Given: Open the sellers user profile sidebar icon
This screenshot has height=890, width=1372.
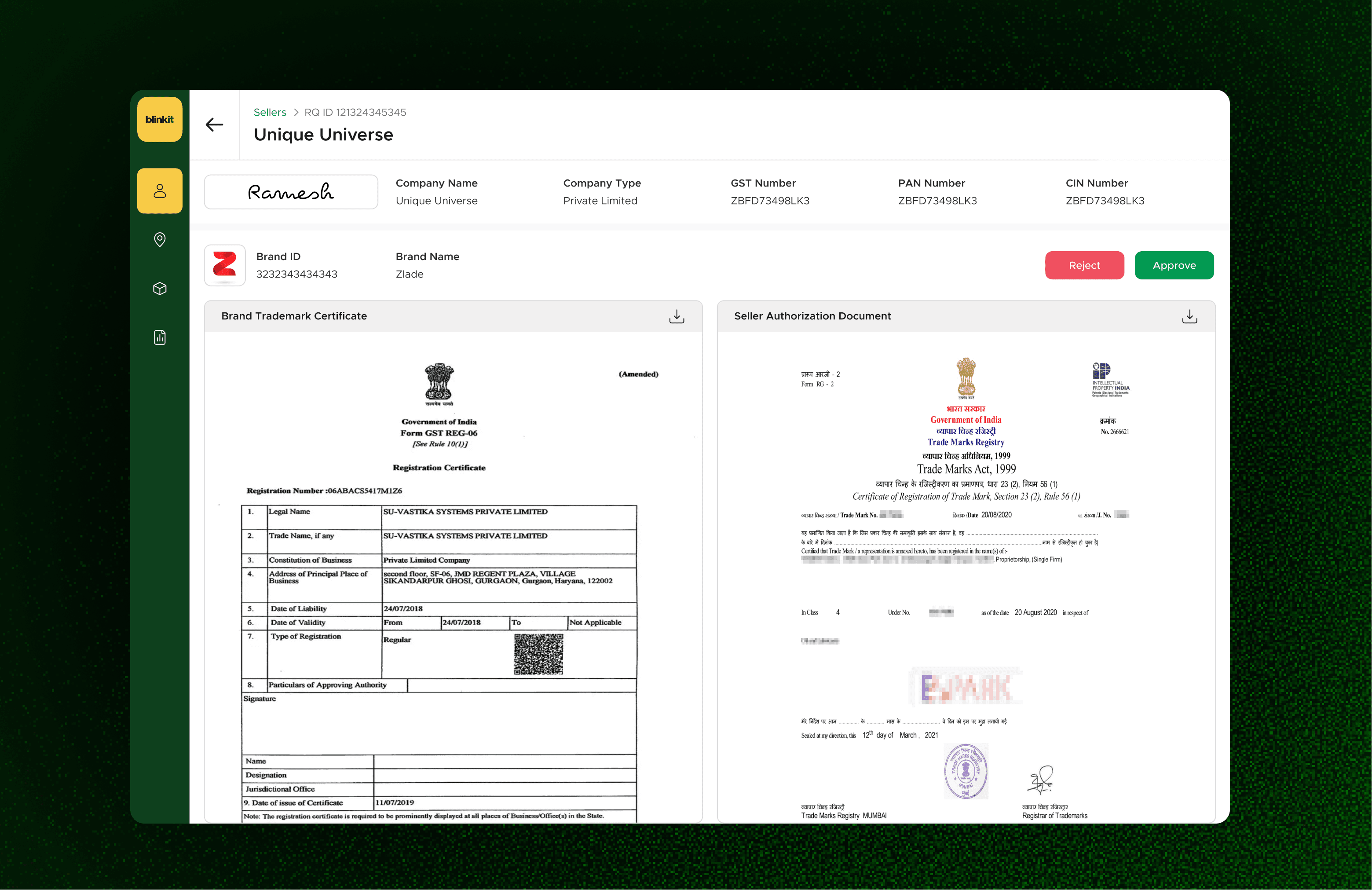Looking at the screenshot, I should 160,191.
